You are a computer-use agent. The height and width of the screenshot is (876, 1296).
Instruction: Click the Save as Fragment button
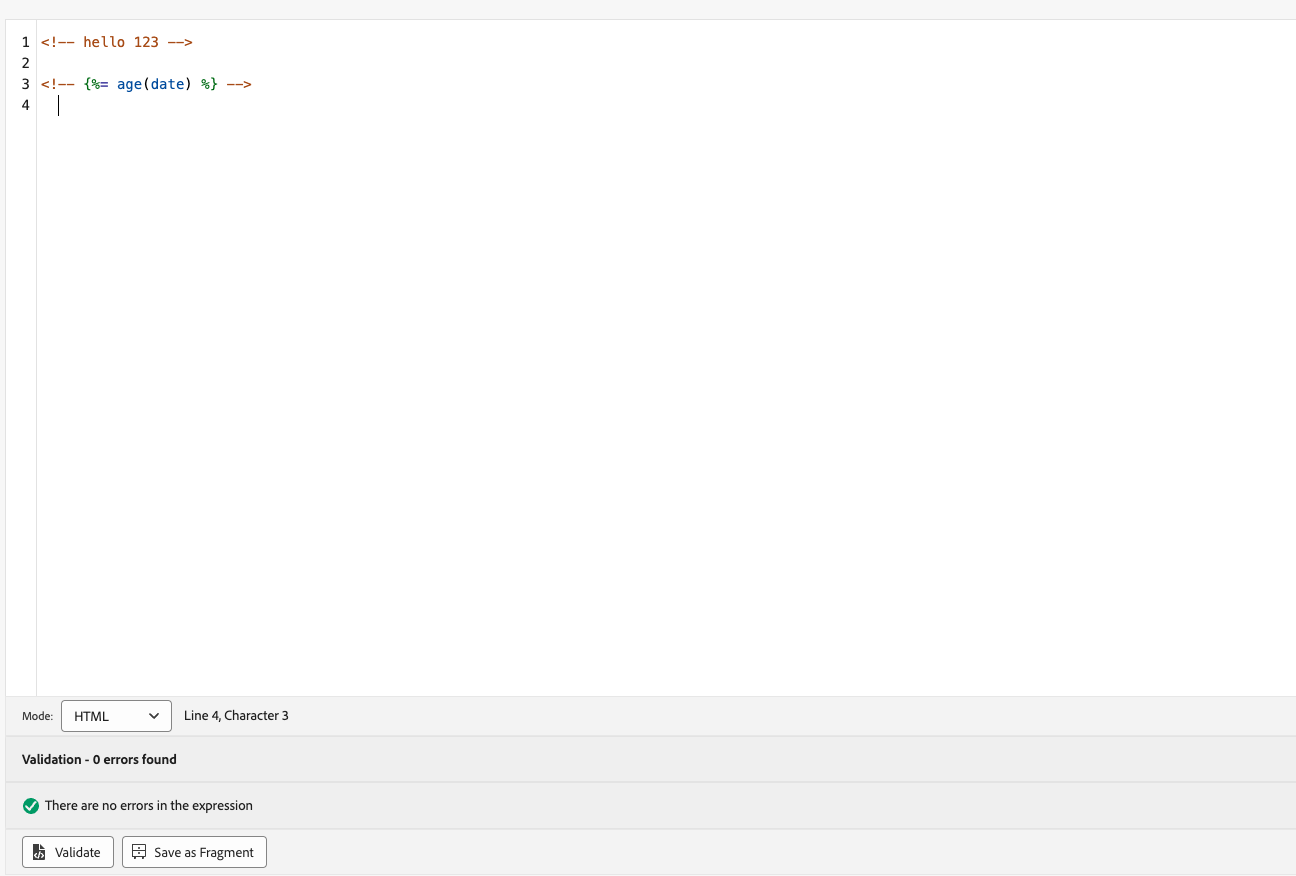point(194,851)
